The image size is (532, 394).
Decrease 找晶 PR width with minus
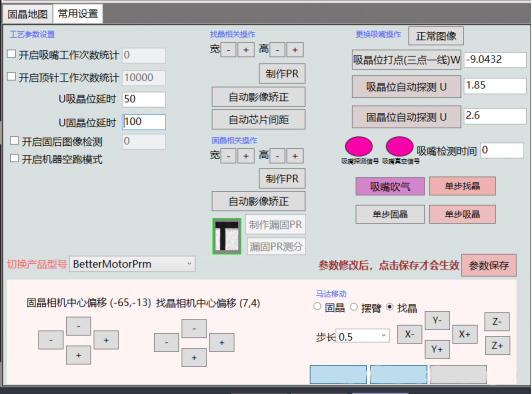pos(229,50)
